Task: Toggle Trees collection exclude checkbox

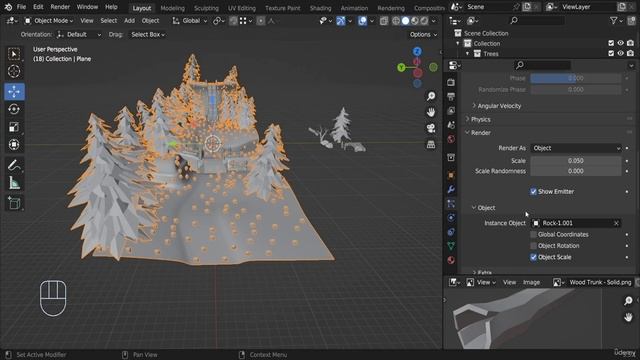Action: tap(611, 53)
